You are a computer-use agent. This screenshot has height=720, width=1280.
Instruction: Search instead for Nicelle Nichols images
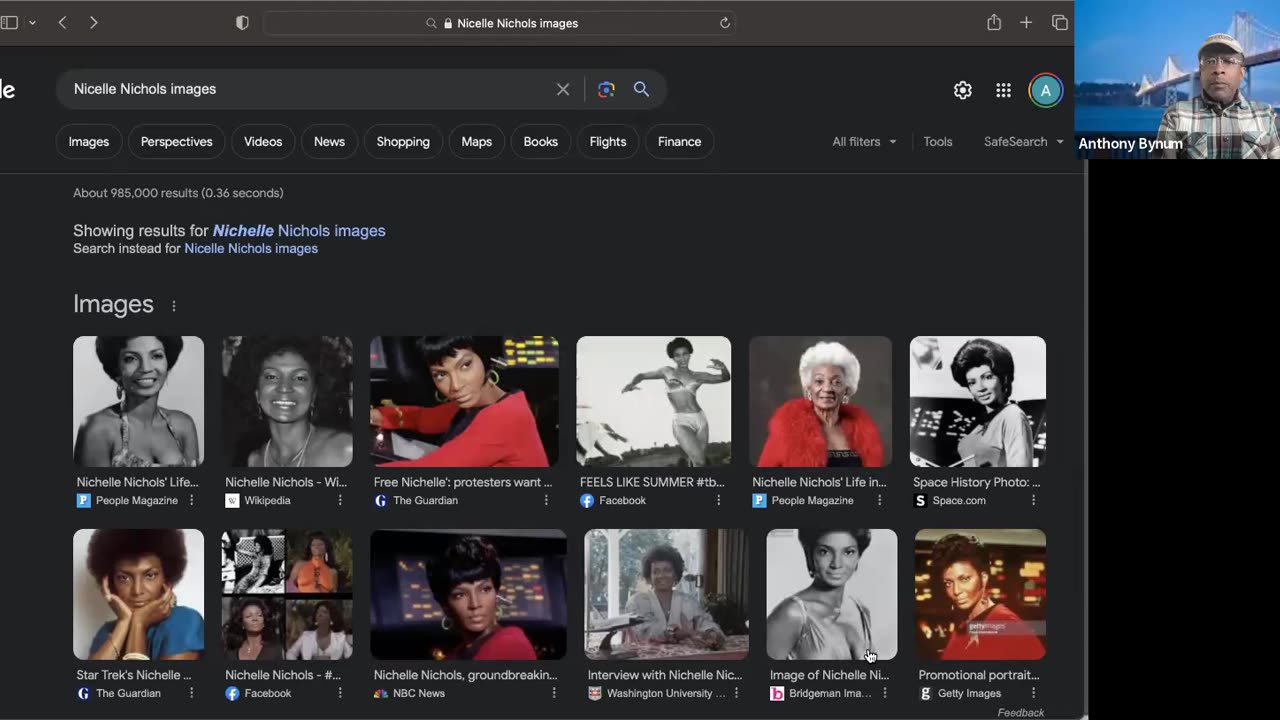pyautogui.click(x=250, y=248)
